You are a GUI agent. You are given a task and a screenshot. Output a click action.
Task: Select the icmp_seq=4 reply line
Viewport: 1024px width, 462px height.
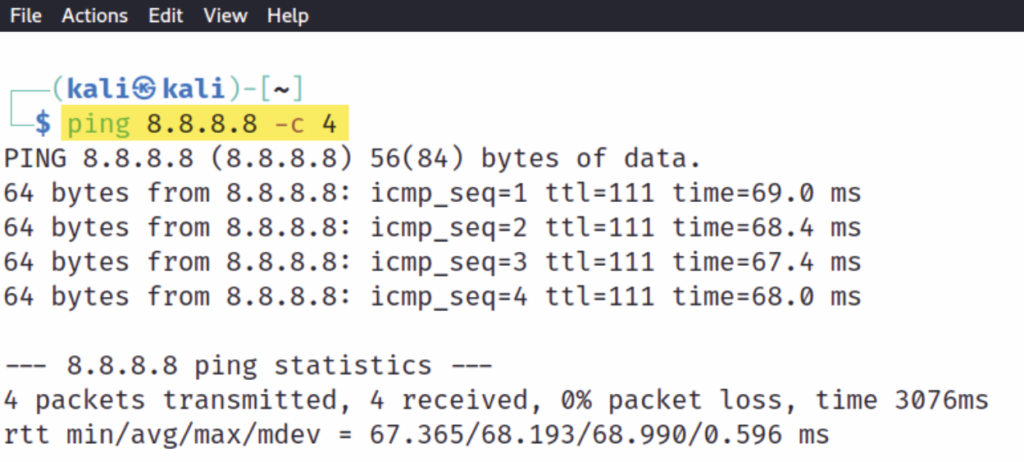(432, 297)
